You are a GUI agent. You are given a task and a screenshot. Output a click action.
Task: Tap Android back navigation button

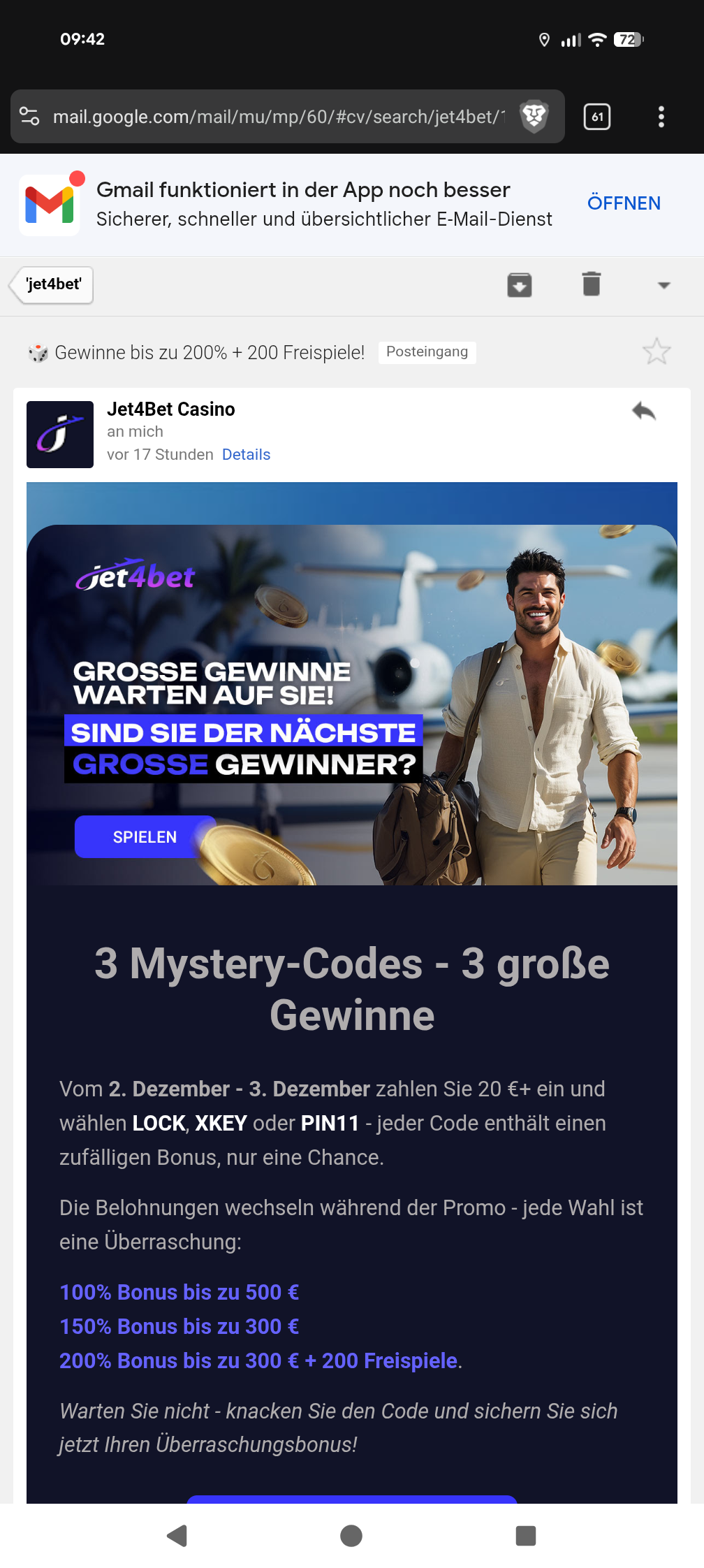177,1536
